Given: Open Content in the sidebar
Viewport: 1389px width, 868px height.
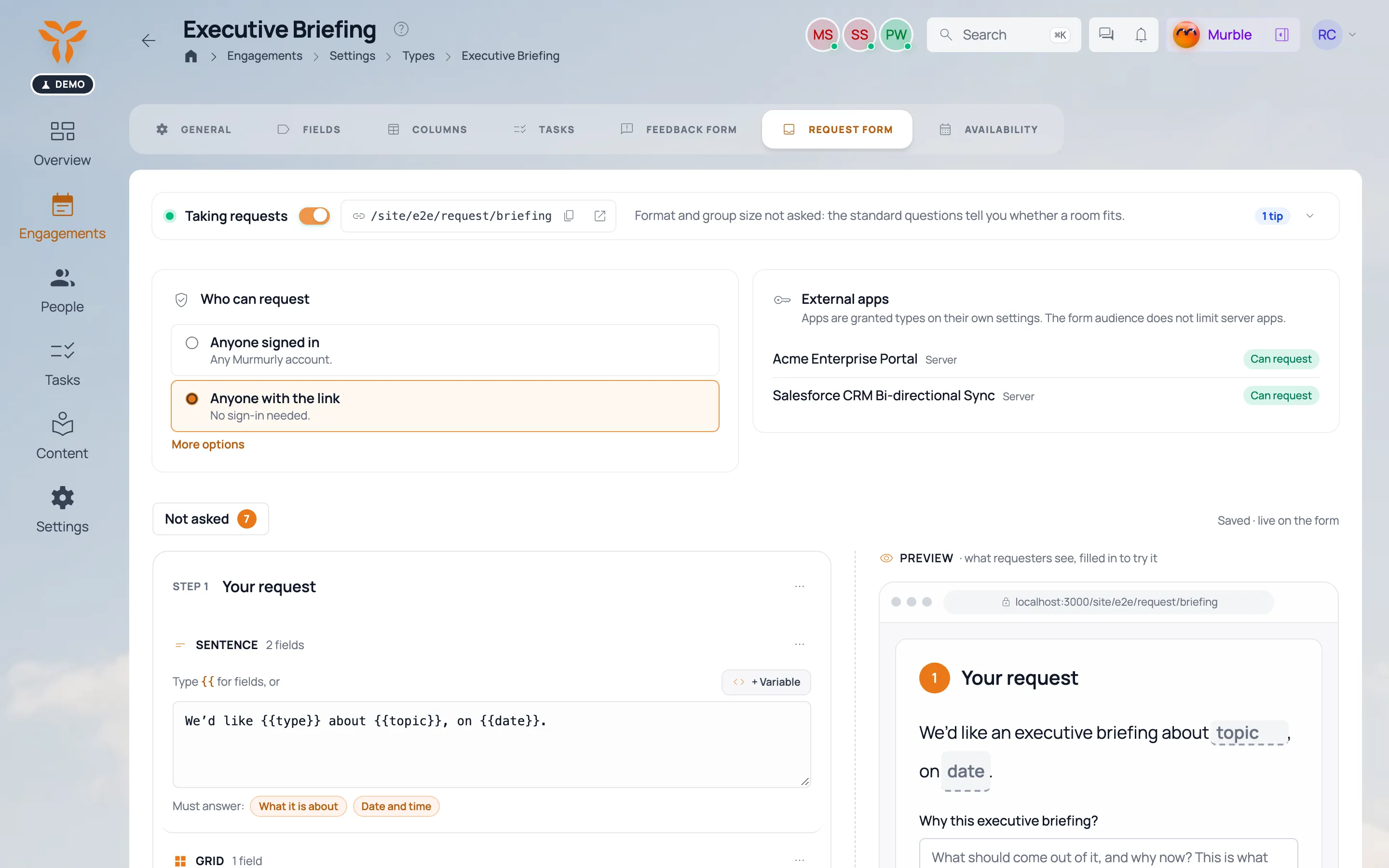Looking at the screenshot, I should click(x=62, y=437).
